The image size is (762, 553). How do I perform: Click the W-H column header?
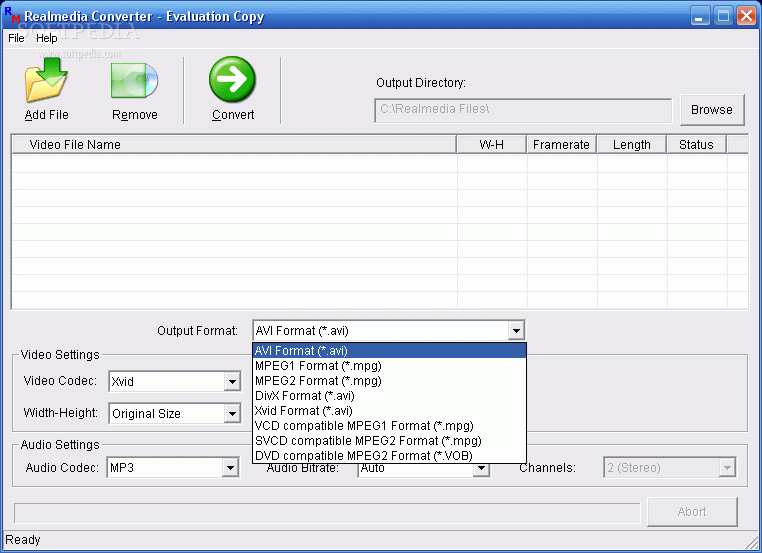(x=491, y=144)
